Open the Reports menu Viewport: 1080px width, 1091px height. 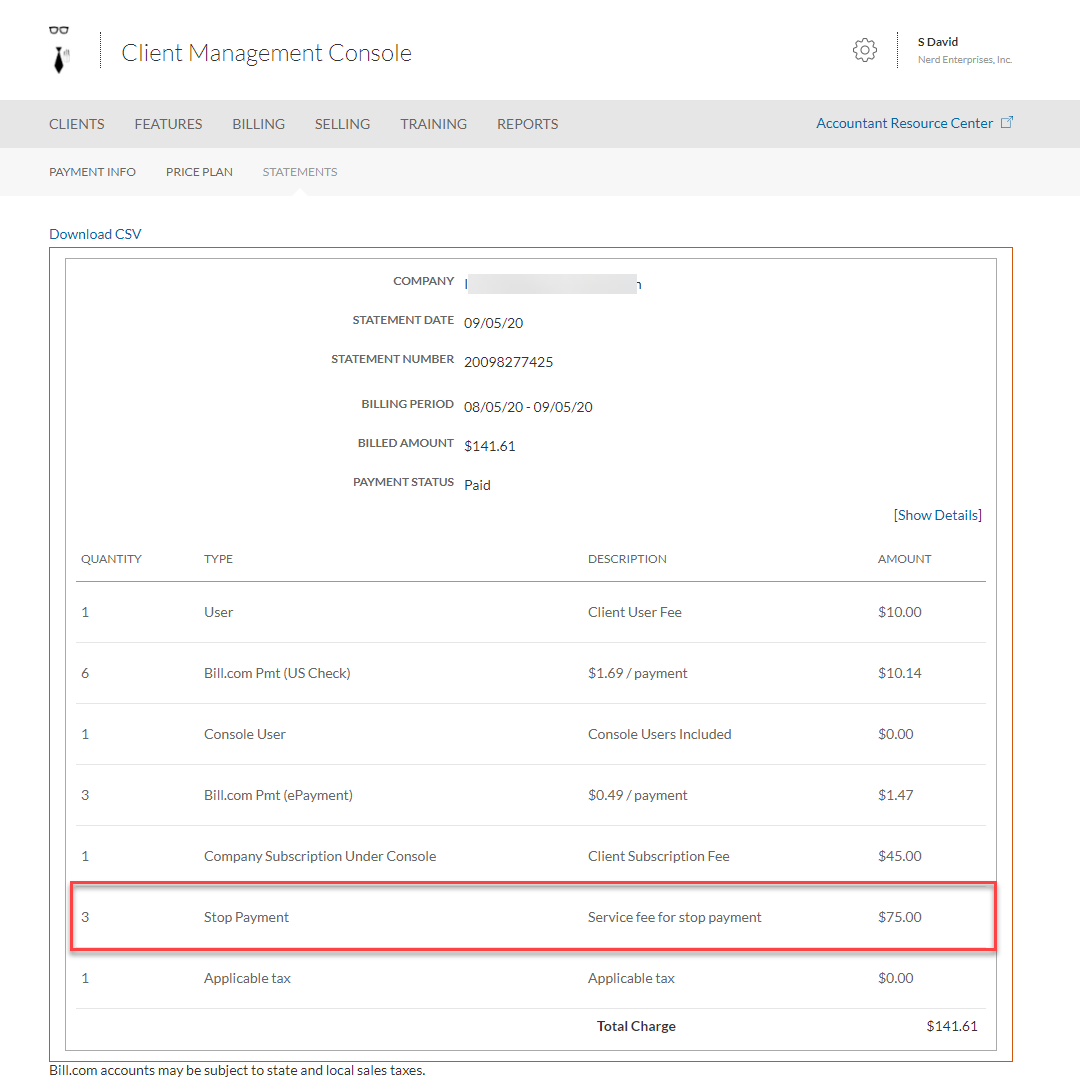tap(527, 124)
